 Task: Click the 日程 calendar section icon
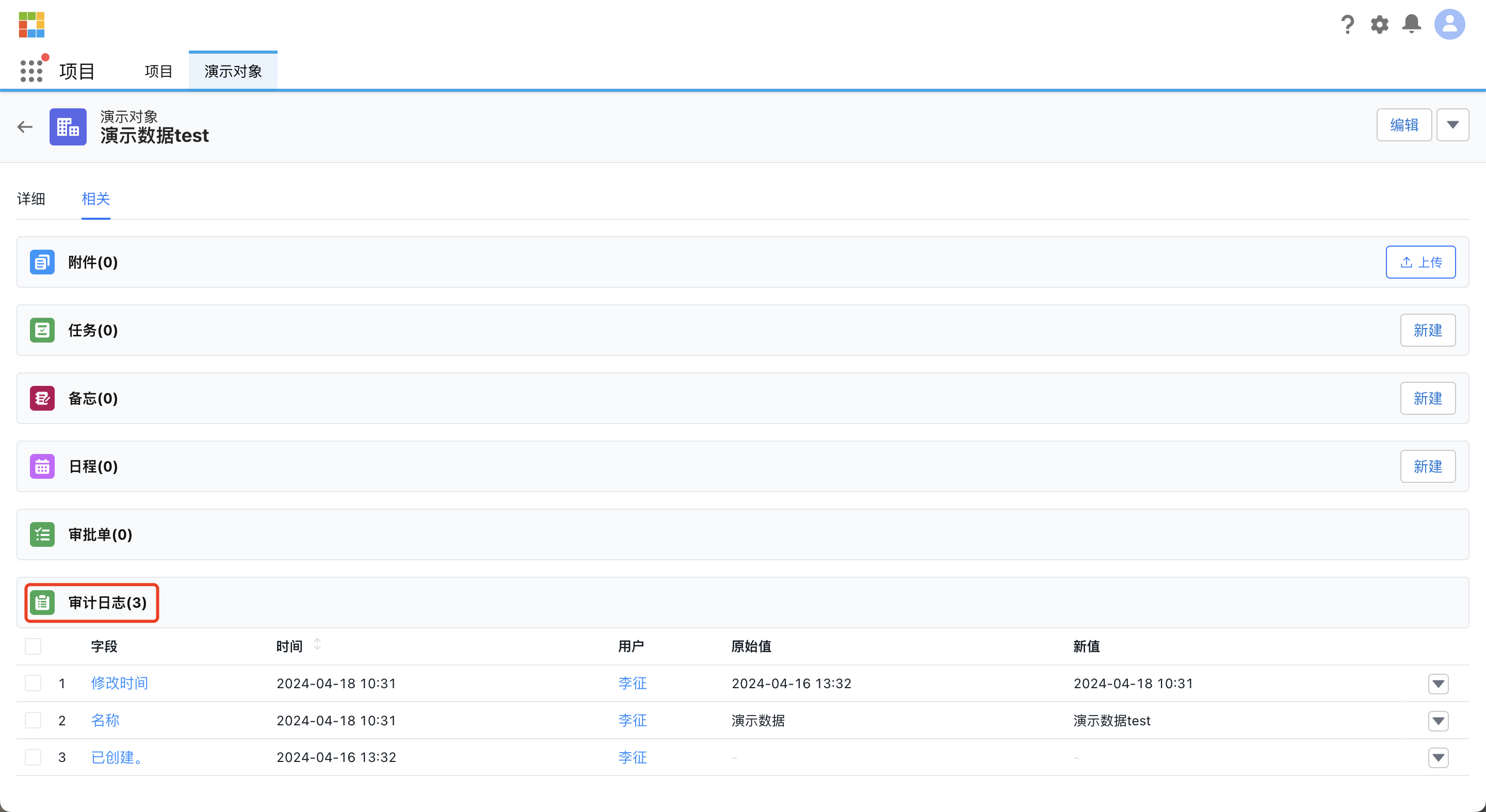click(x=42, y=466)
